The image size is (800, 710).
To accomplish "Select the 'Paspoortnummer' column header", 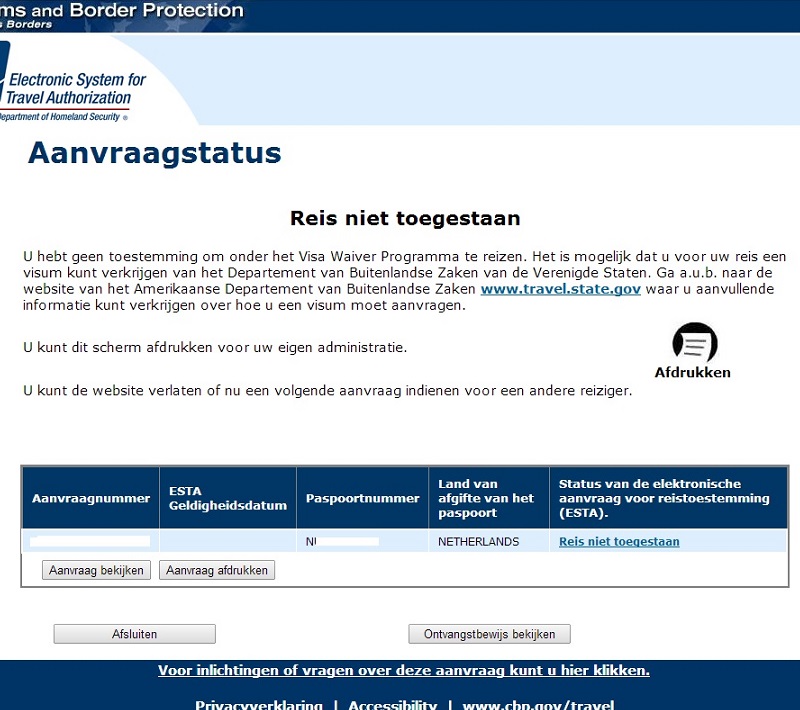I will (362, 498).
